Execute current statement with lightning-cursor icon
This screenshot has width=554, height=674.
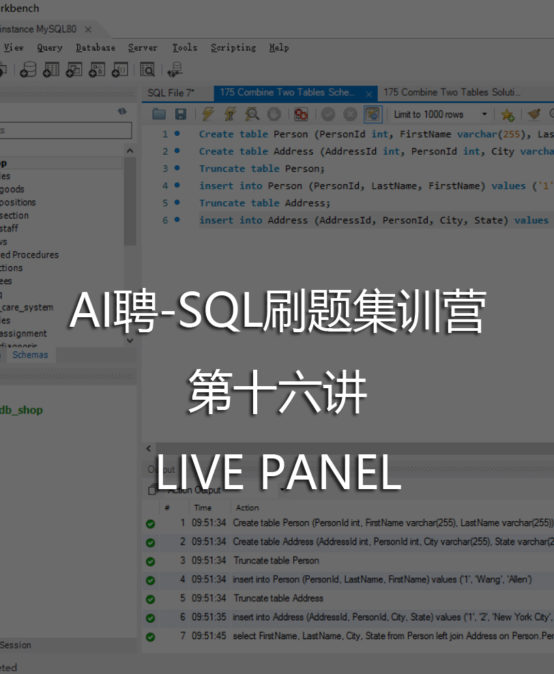(x=230, y=114)
